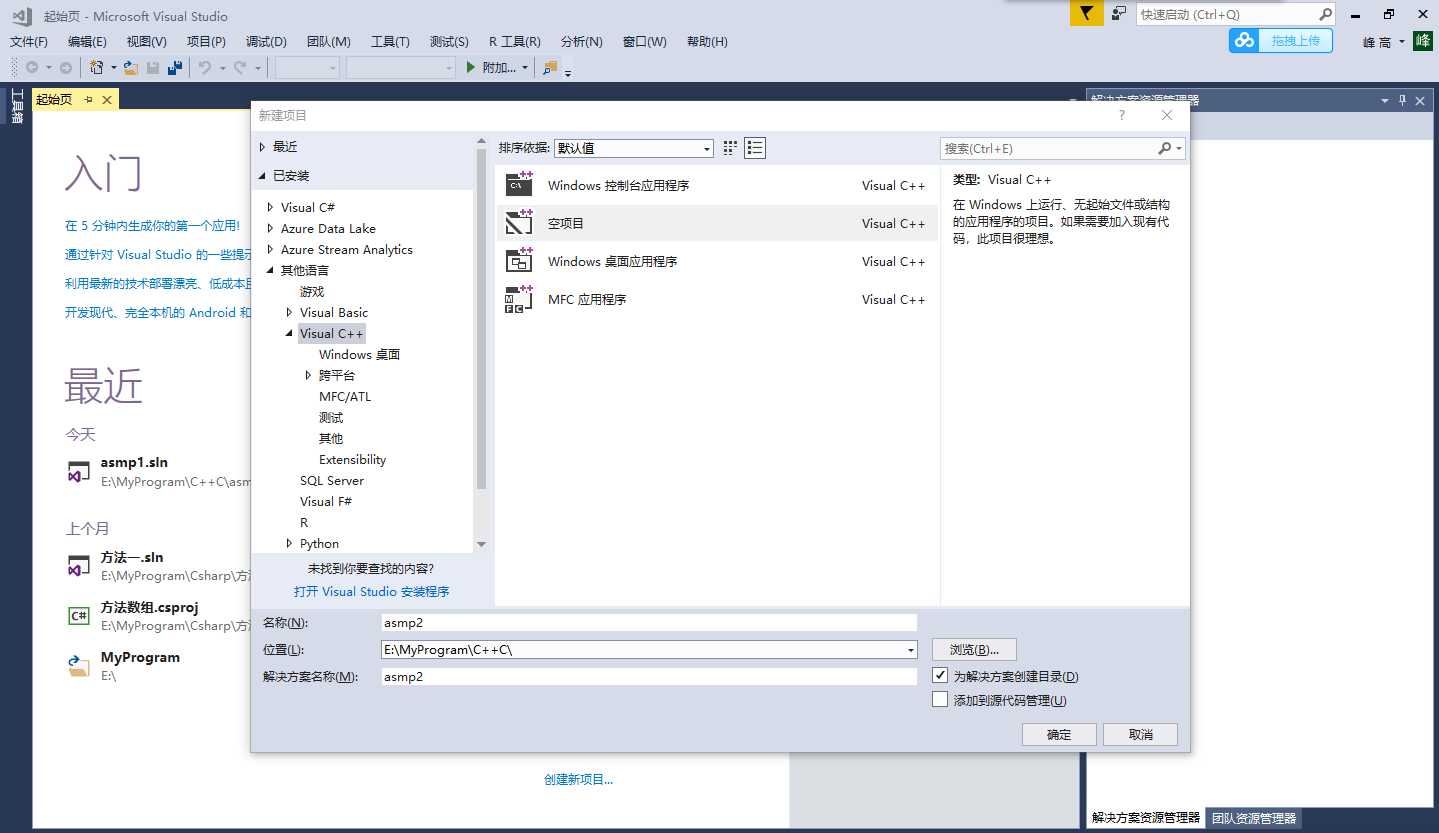This screenshot has height=833, width=1439.
Task: Click the 创建新项目... link
Action: click(x=578, y=779)
